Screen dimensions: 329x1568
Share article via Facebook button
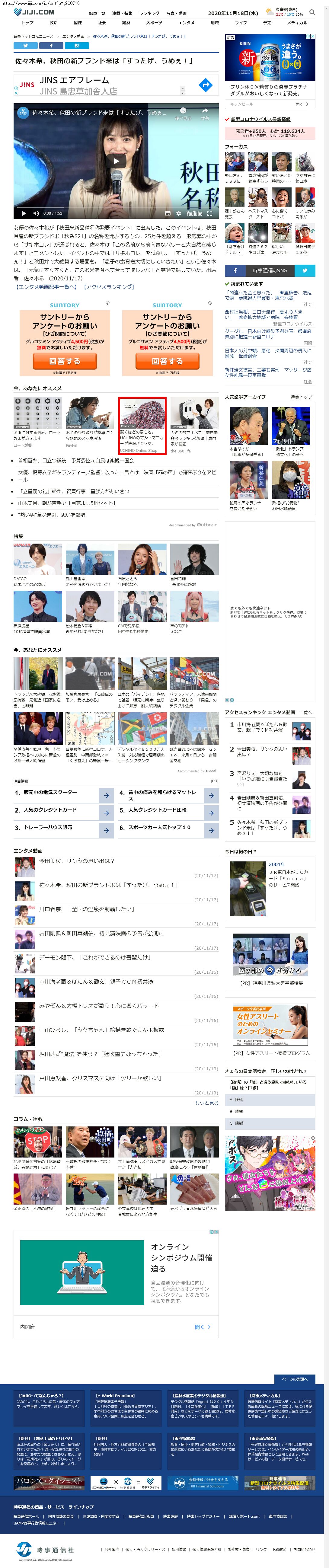(51, 46)
